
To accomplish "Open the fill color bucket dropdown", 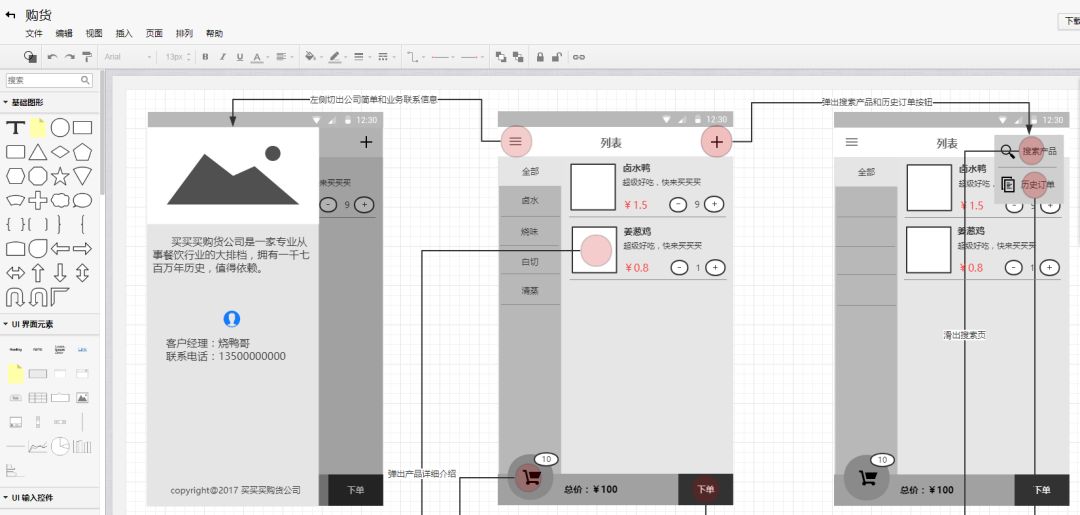I will coord(312,57).
